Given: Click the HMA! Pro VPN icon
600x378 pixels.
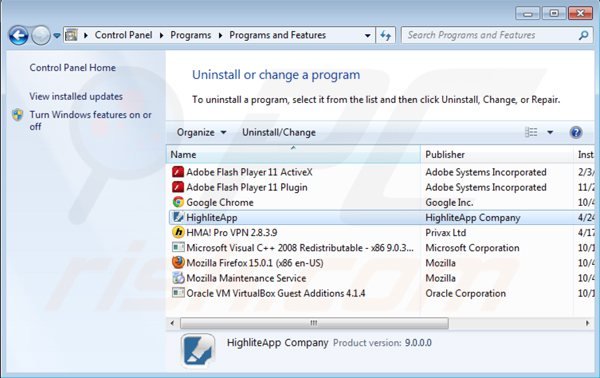Looking at the screenshot, I should click(x=178, y=232).
